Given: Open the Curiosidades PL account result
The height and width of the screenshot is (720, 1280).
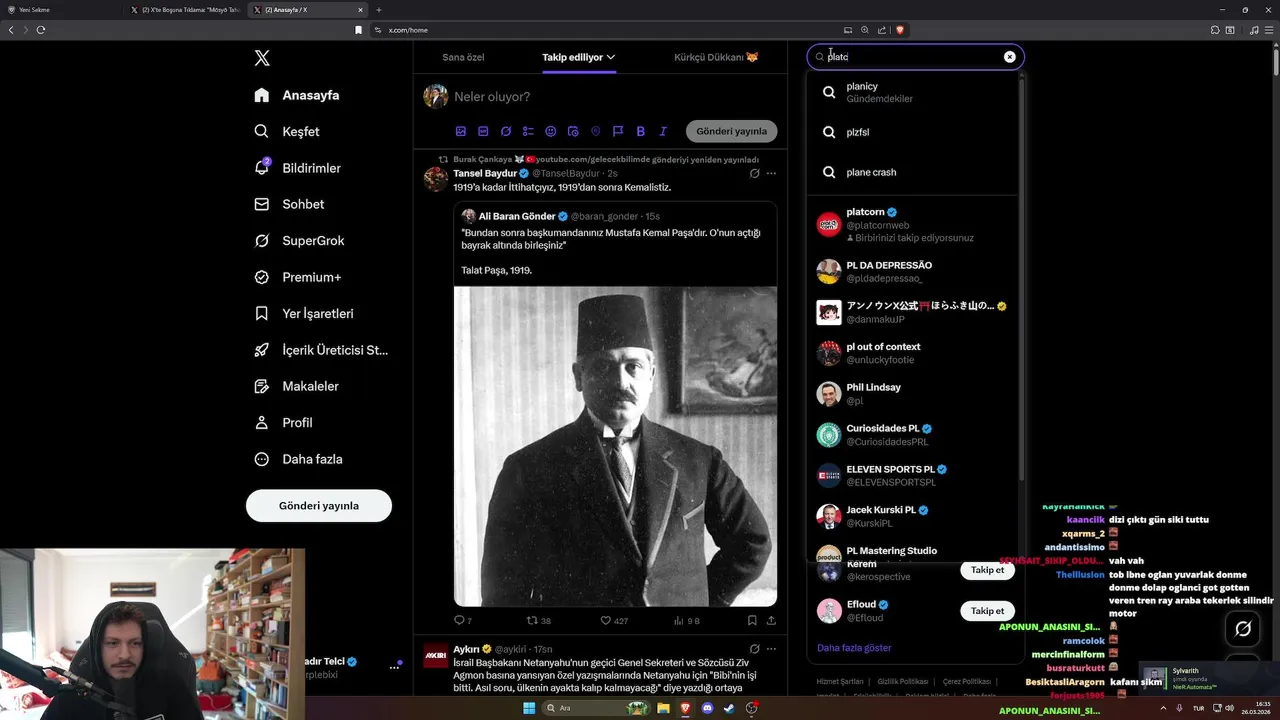Looking at the screenshot, I should tap(913, 434).
